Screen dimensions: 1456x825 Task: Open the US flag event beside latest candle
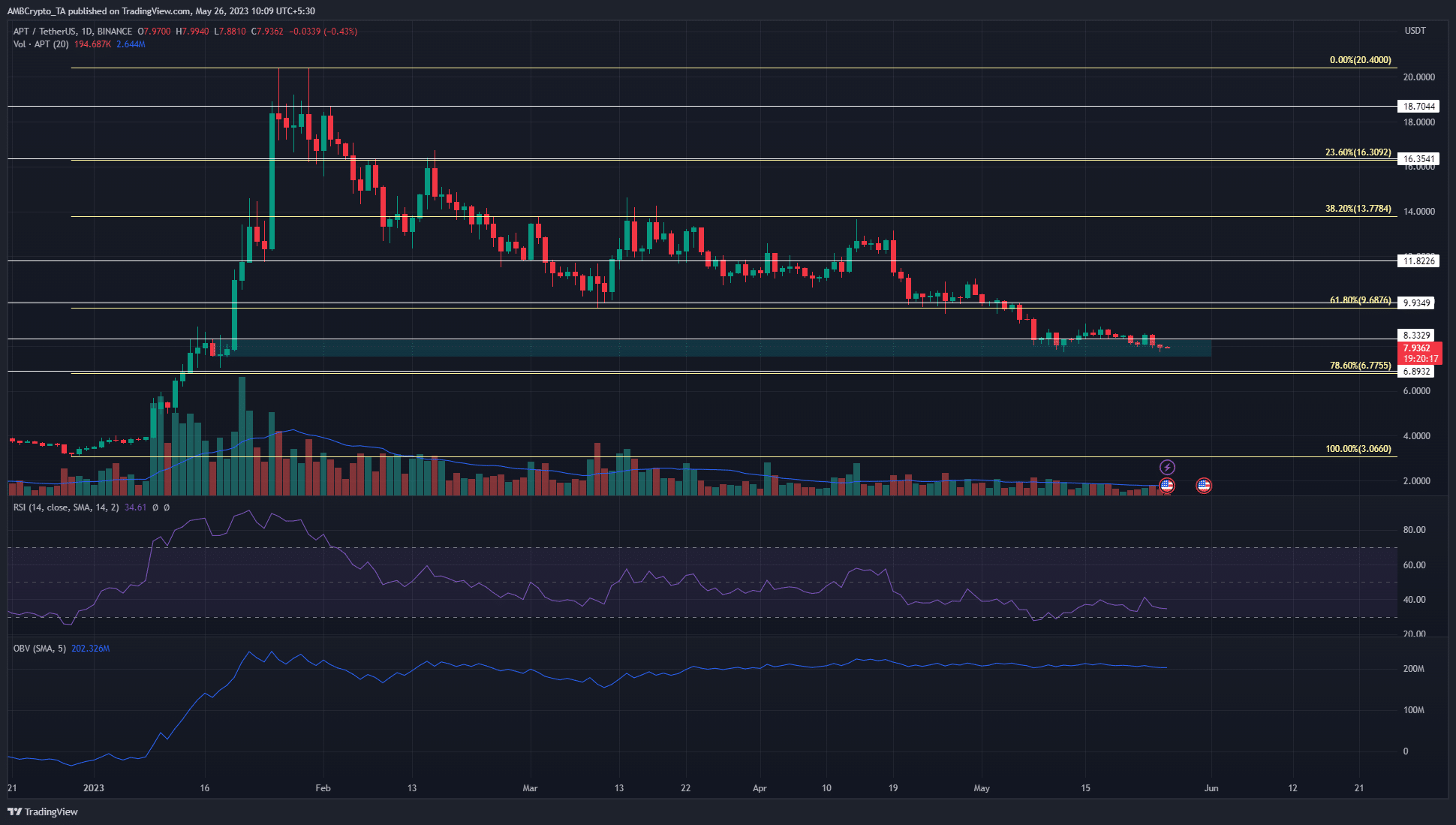coord(1167,486)
